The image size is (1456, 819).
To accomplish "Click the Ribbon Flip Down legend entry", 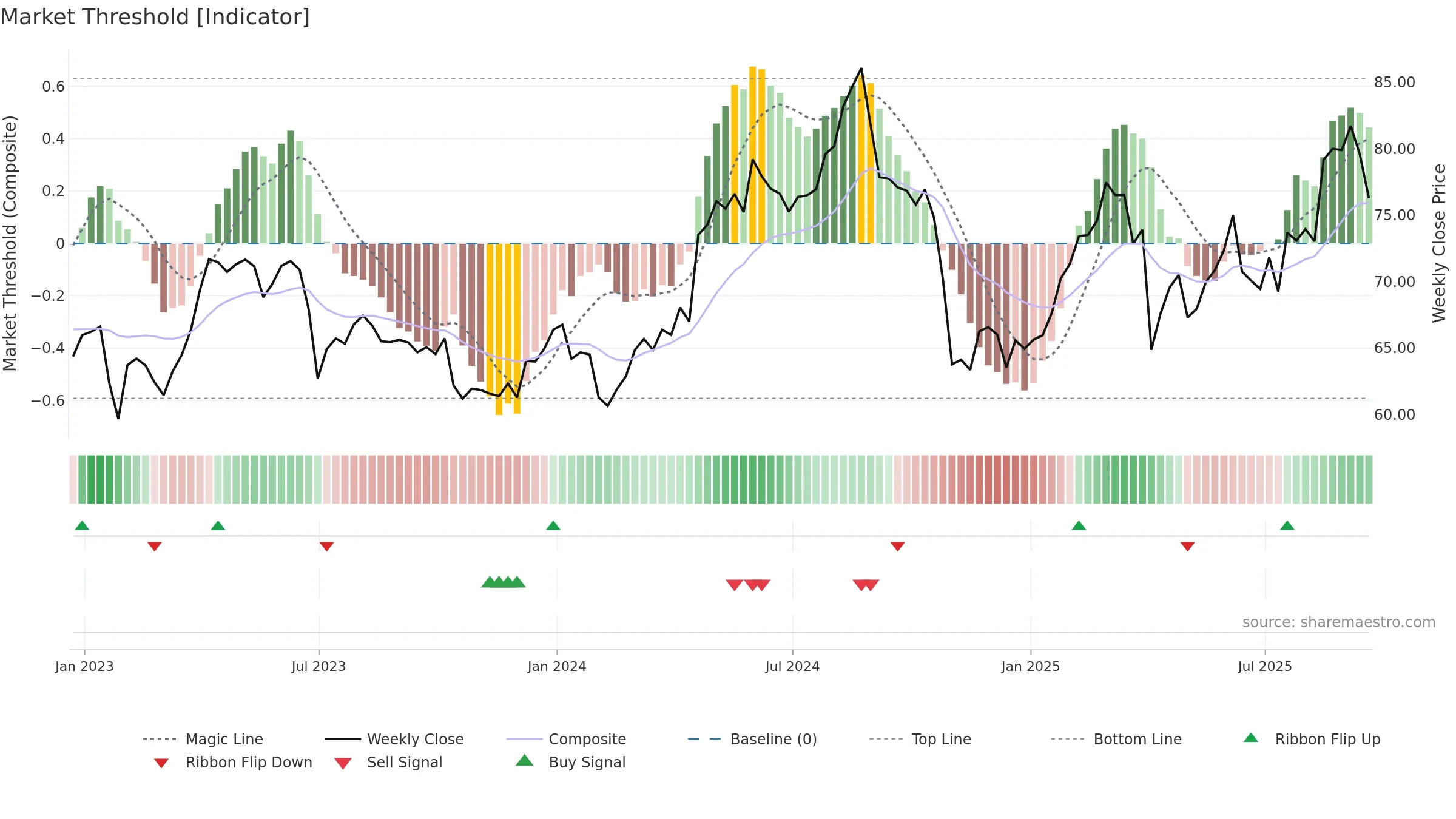I will point(232,762).
